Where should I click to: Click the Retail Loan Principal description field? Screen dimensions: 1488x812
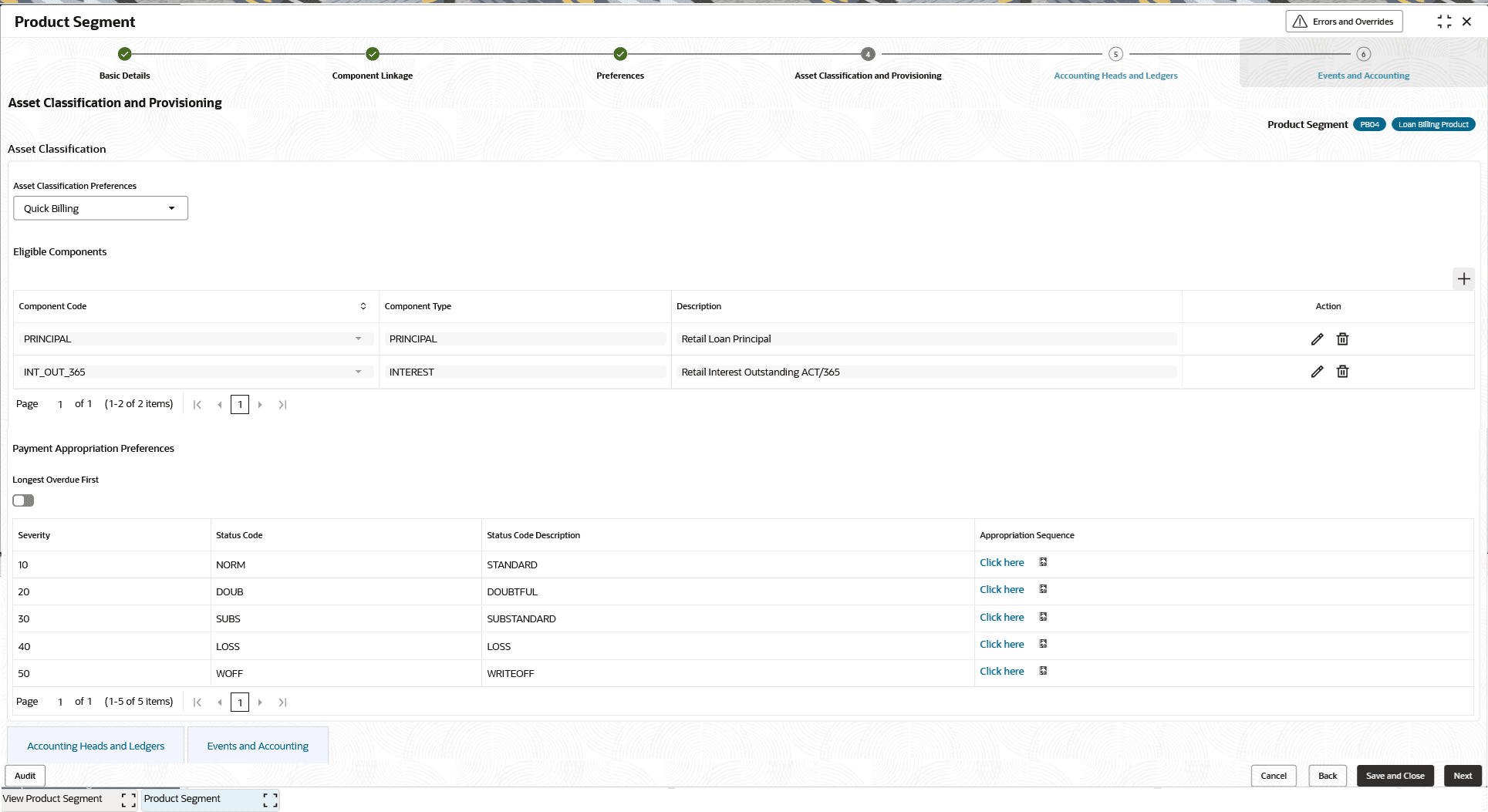(926, 339)
